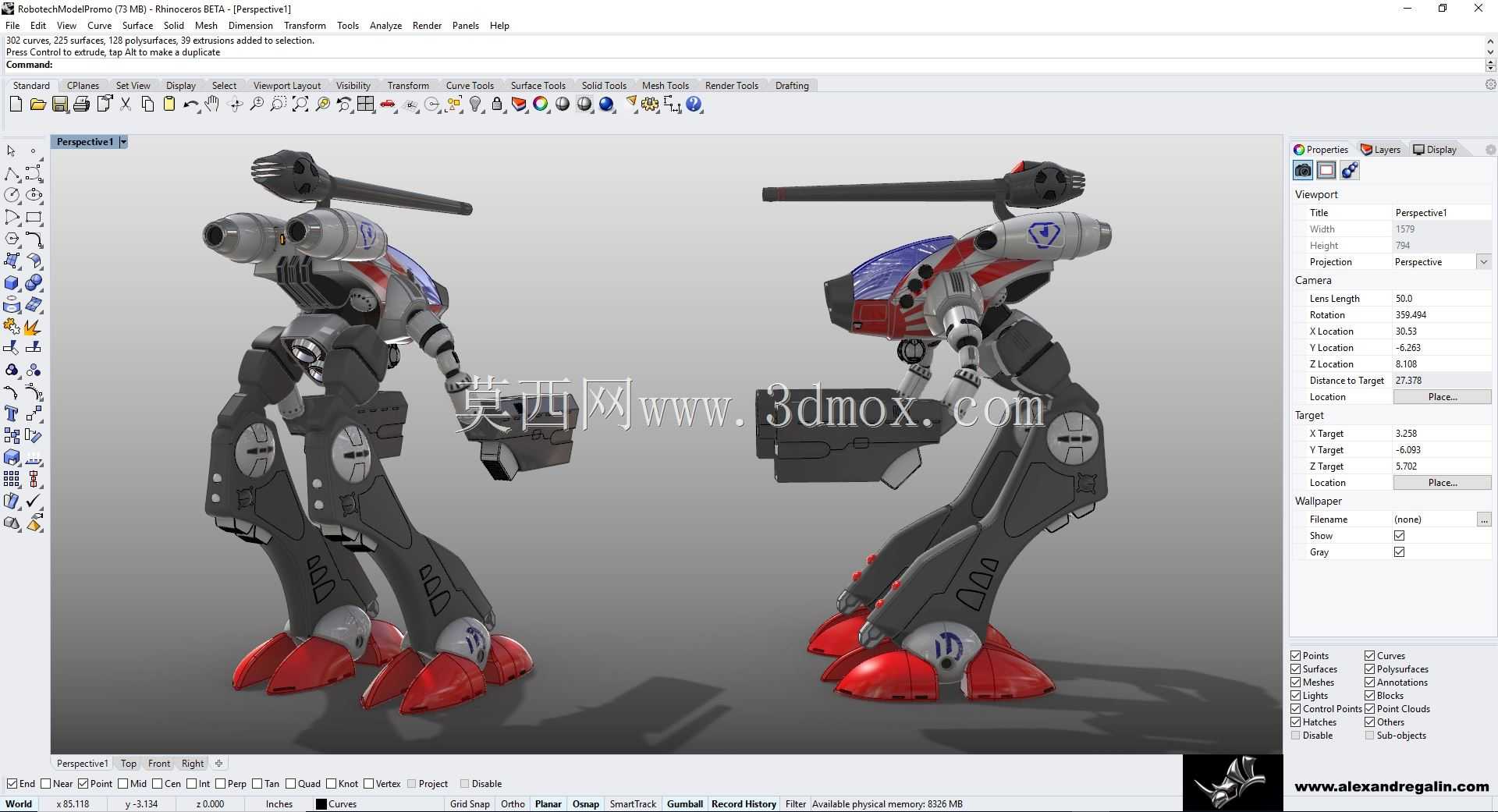Image resolution: width=1498 pixels, height=812 pixels.
Task: Uncheck the Wallpaper Show checkbox
Action: pyautogui.click(x=1399, y=535)
